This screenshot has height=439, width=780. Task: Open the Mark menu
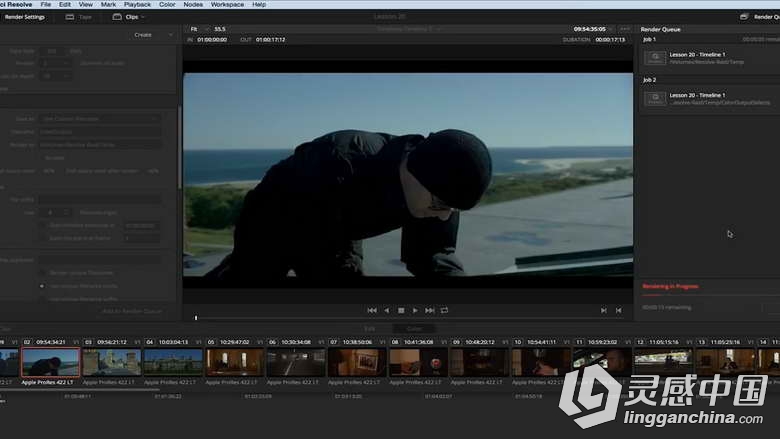[x=108, y=4]
